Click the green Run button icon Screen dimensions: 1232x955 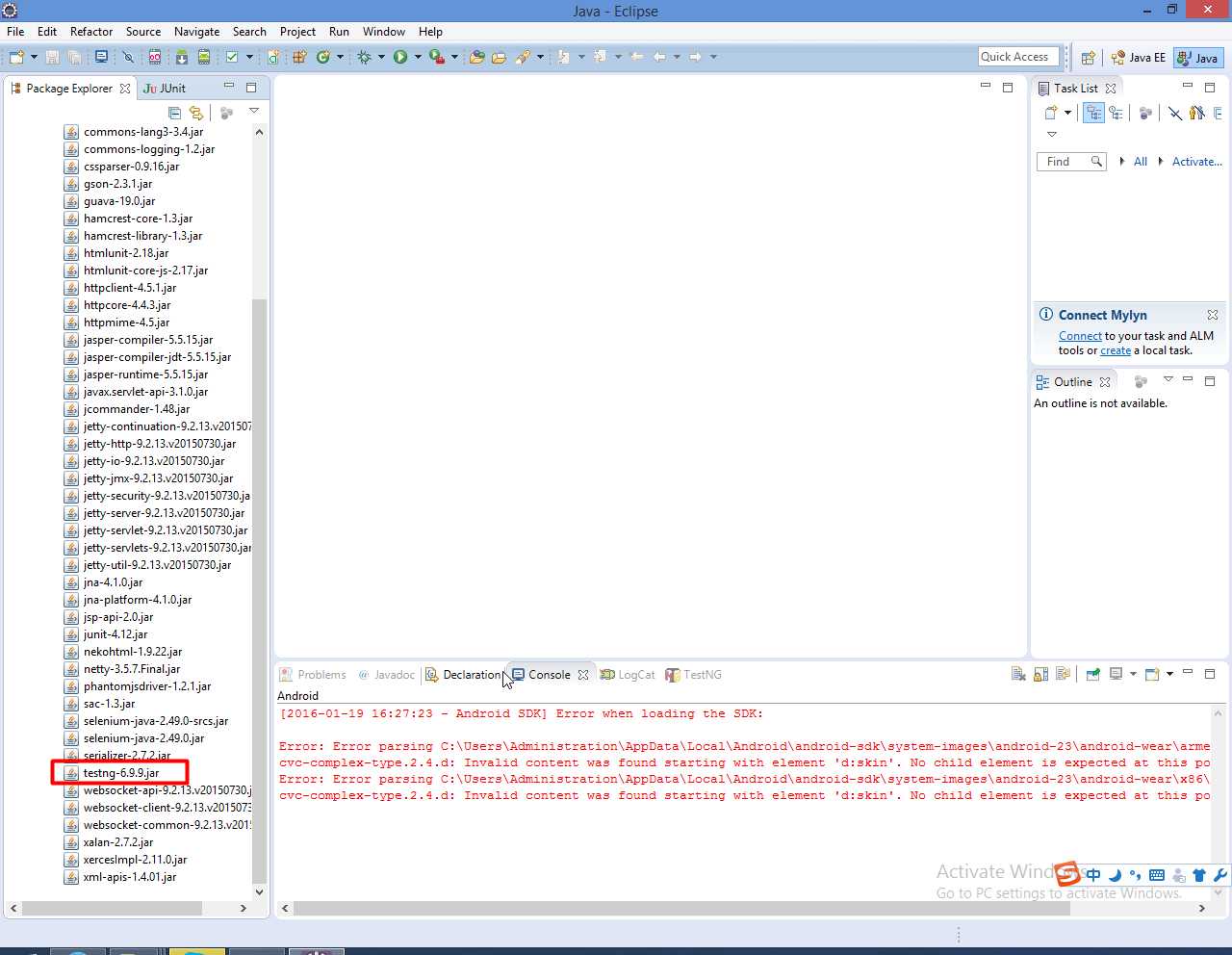tap(400, 57)
